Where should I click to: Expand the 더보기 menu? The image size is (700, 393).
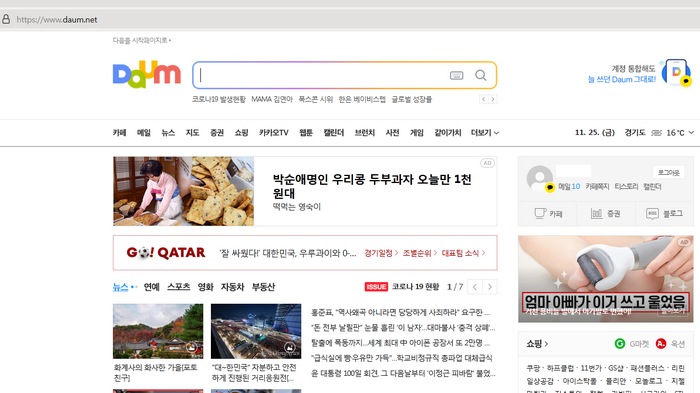485,133
